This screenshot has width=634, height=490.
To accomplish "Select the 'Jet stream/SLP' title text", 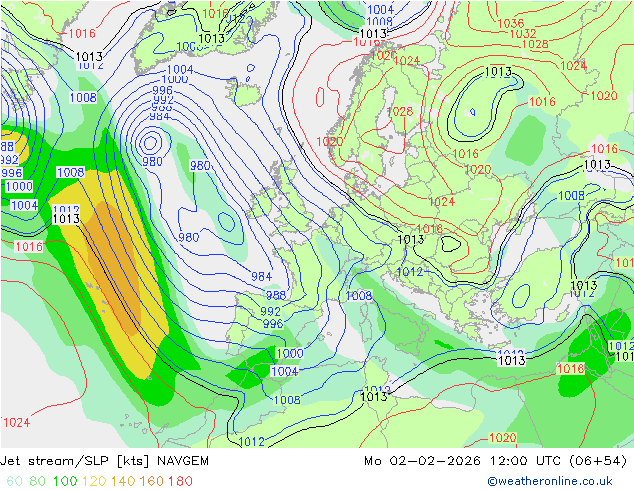I will click(x=54, y=461).
